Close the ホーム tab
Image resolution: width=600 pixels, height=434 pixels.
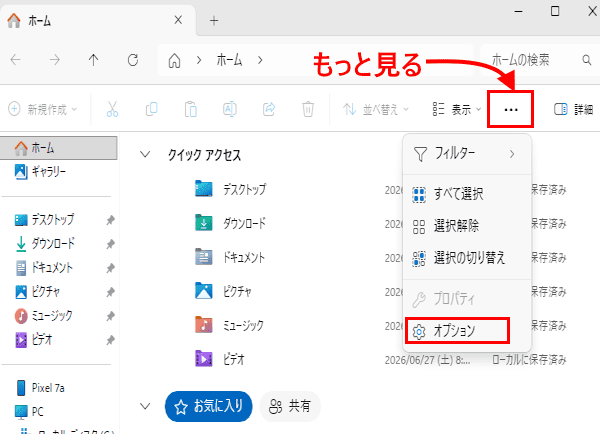point(178,20)
